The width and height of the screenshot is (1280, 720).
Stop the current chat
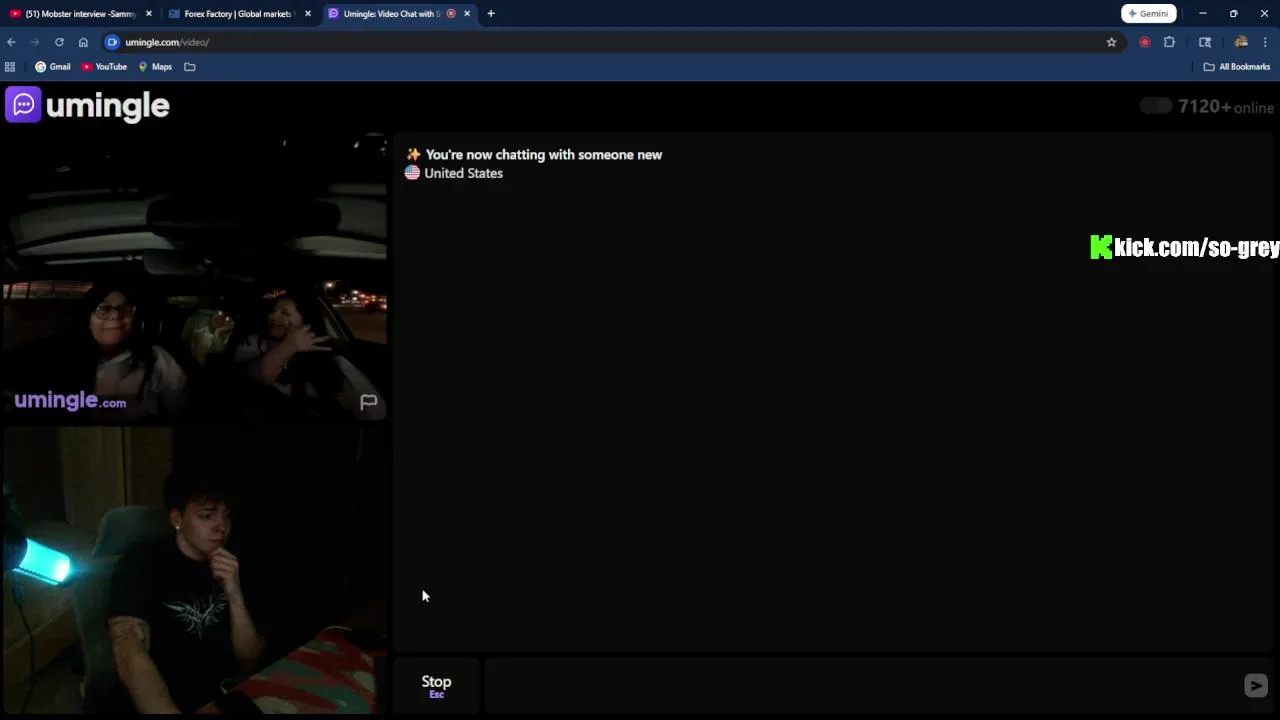click(436, 685)
